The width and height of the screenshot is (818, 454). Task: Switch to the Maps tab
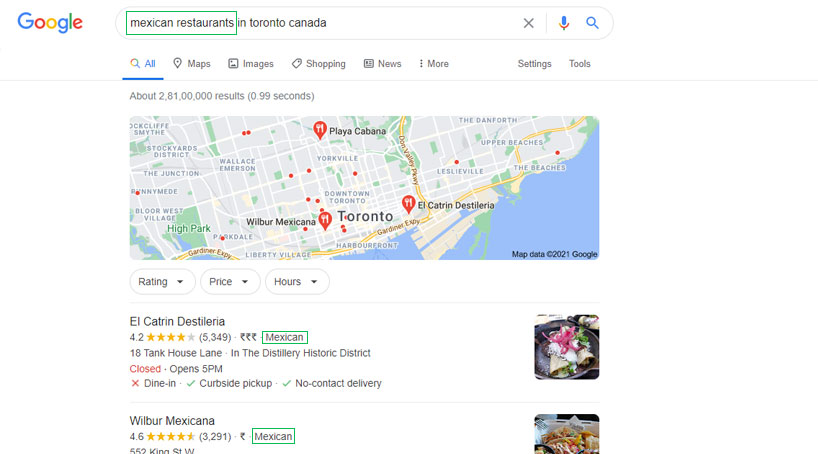[191, 64]
